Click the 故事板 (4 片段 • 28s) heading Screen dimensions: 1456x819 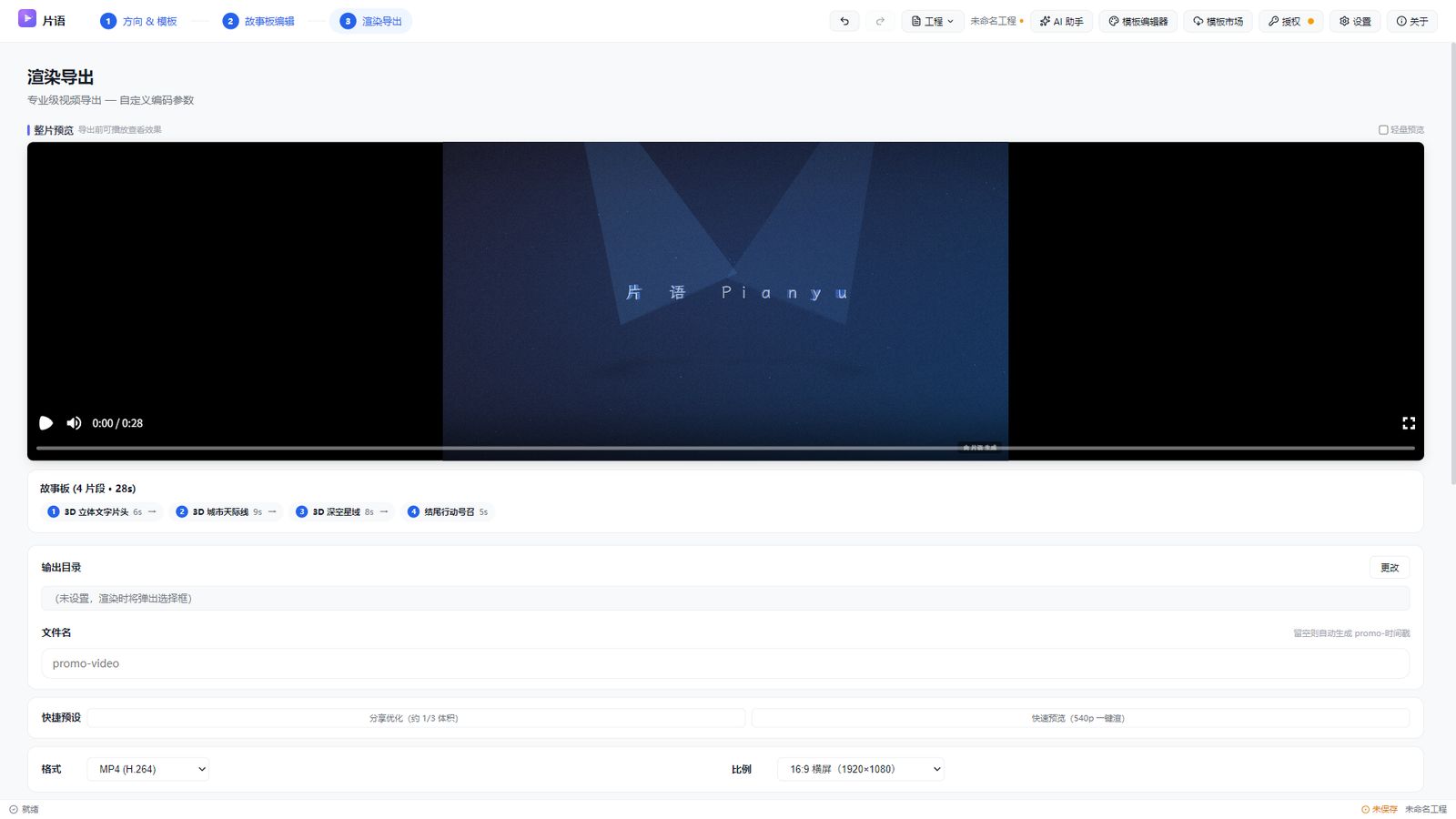[x=88, y=489]
